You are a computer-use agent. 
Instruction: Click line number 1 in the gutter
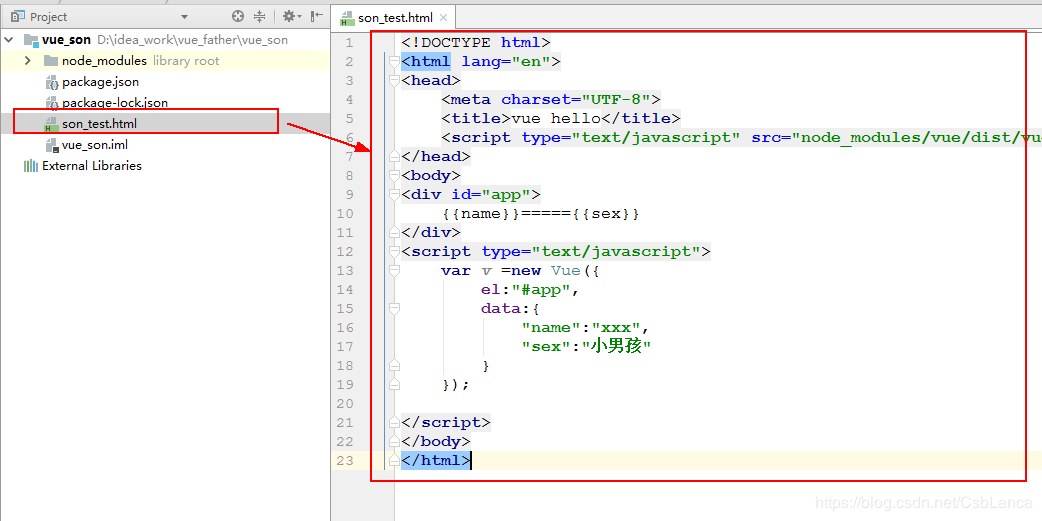(350, 43)
